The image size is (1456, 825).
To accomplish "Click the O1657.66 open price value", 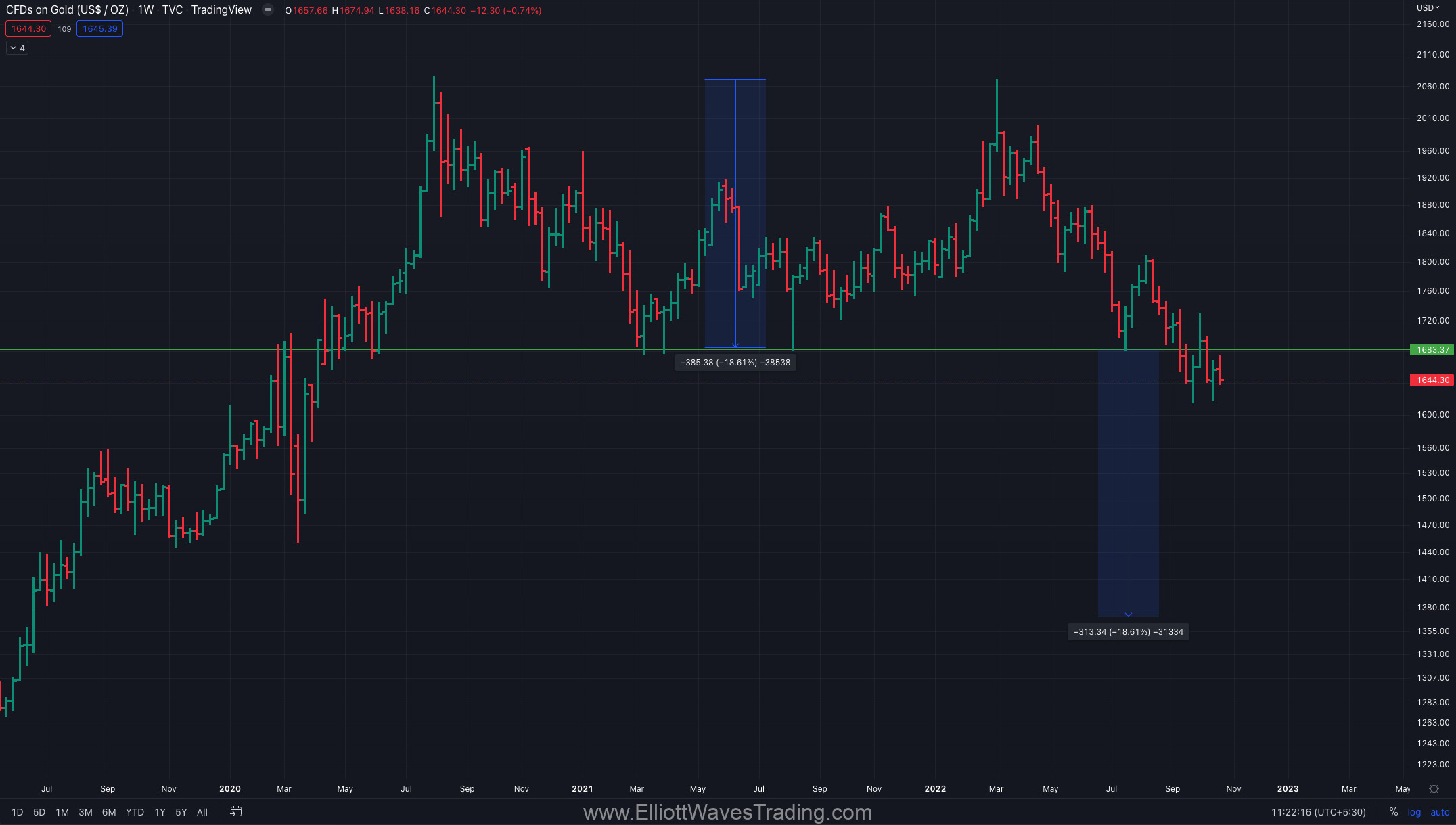I will (x=306, y=11).
